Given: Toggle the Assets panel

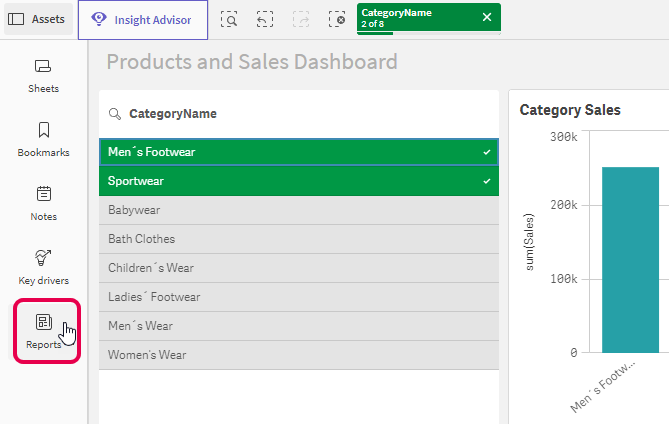Looking at the screenshot, I should point(36,19).
